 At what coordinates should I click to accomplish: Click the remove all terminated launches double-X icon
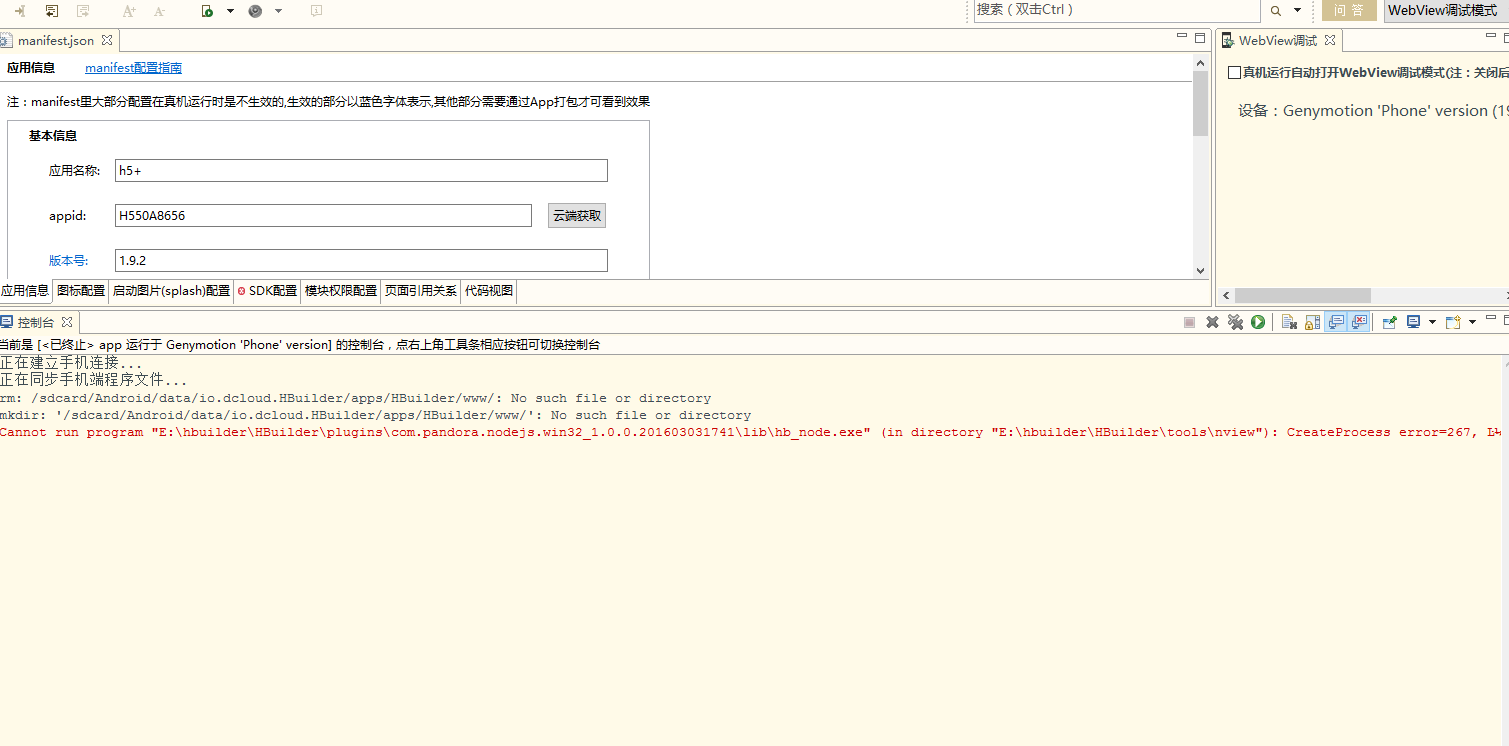click(x=1235, y=322)
